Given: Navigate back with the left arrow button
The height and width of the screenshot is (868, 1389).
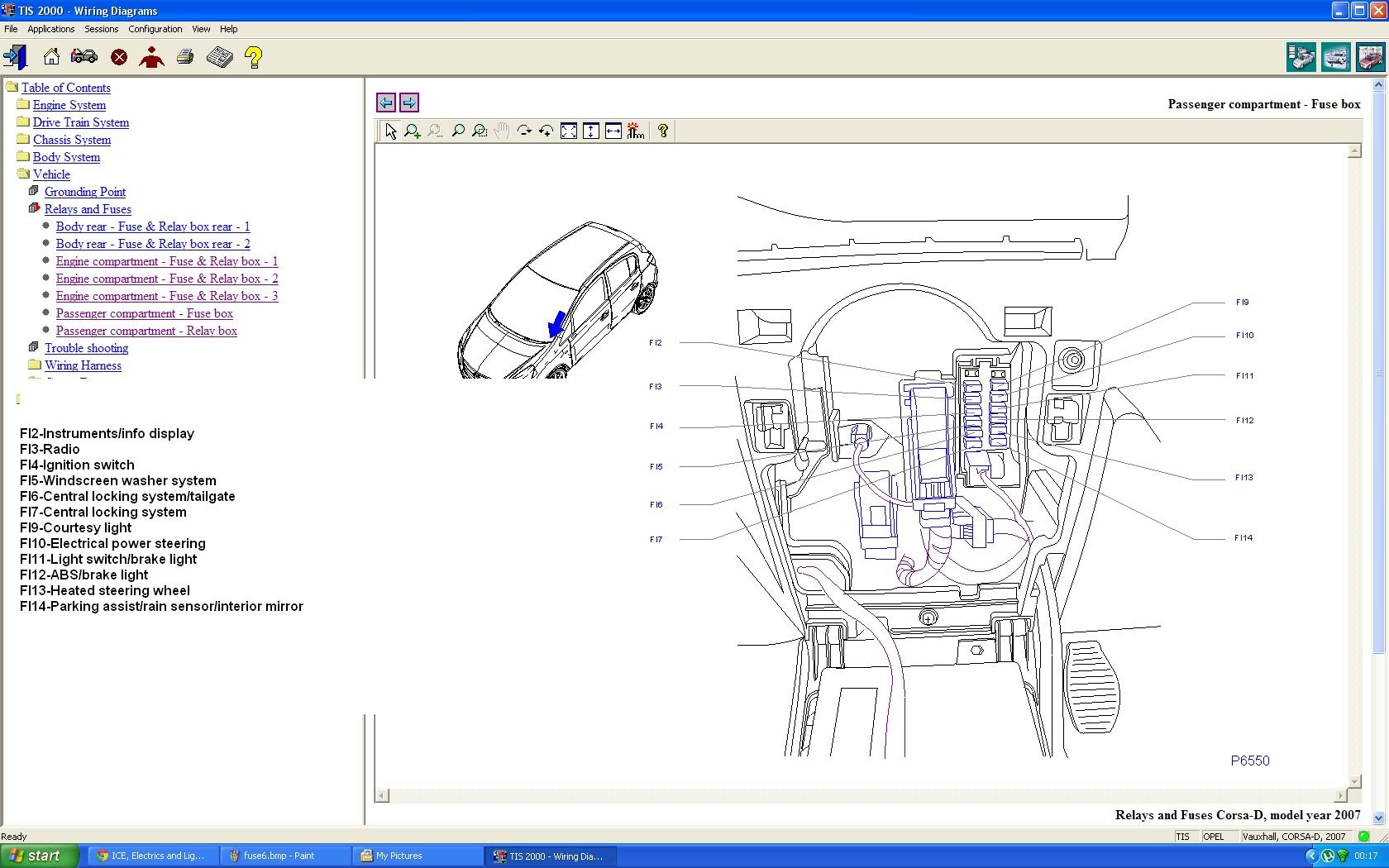Looking at the screenshot, I should click(x=385, y=103).
